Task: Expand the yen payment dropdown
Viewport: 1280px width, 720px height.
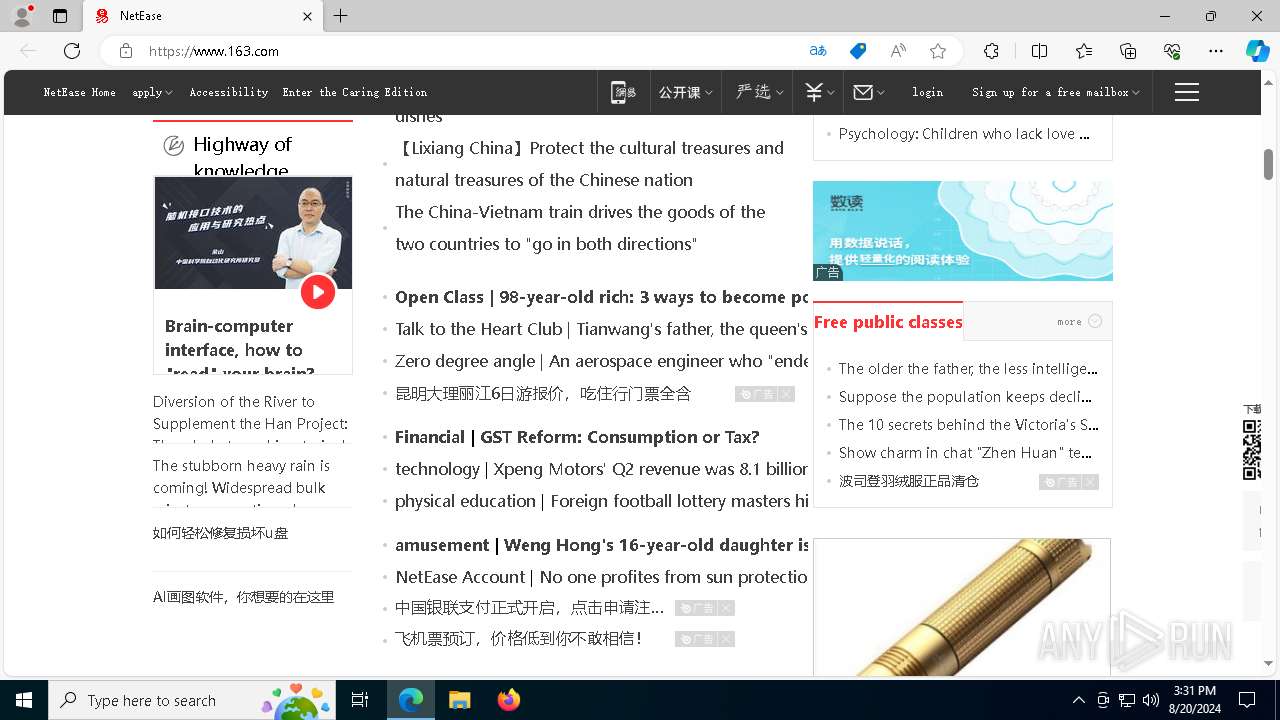Action: 821,92
